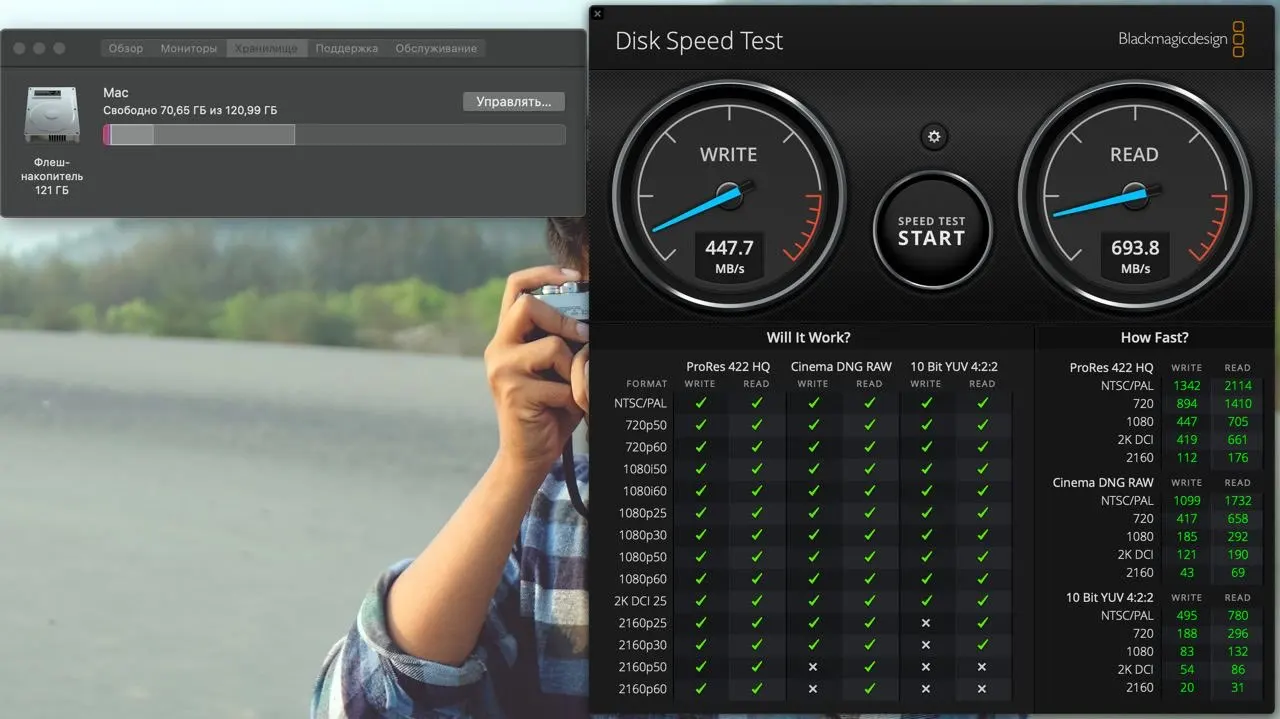1280x719 pixels.
Task: Click the 2K DCI 25 format row label
Action: pyautogui.click(x=640, y=601)
